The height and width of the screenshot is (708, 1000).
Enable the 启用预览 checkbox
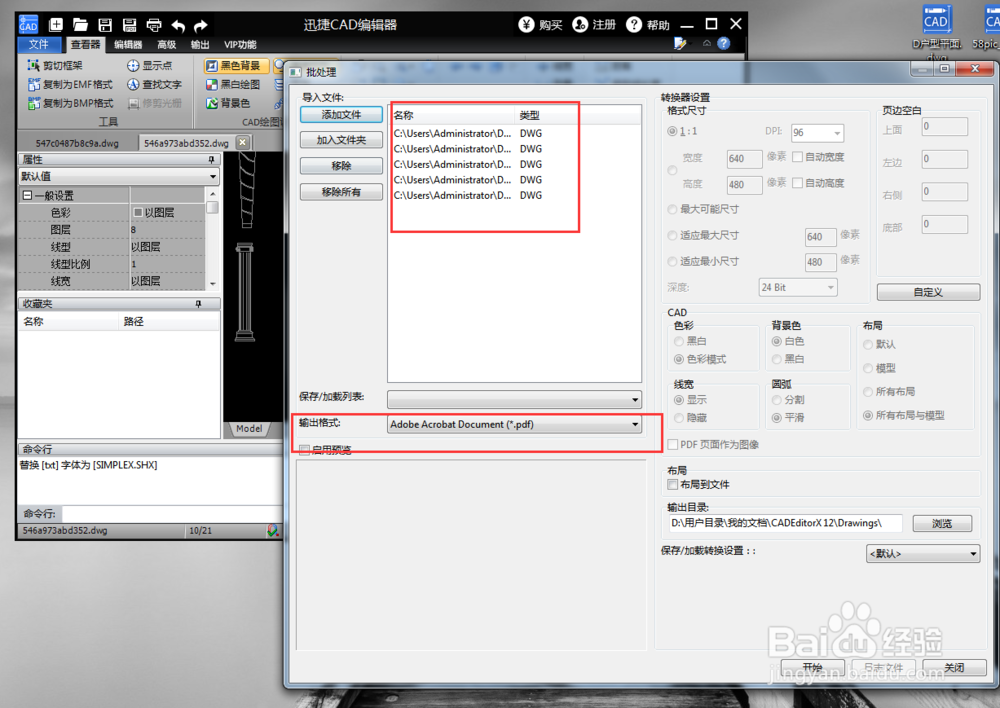point(305,450)
